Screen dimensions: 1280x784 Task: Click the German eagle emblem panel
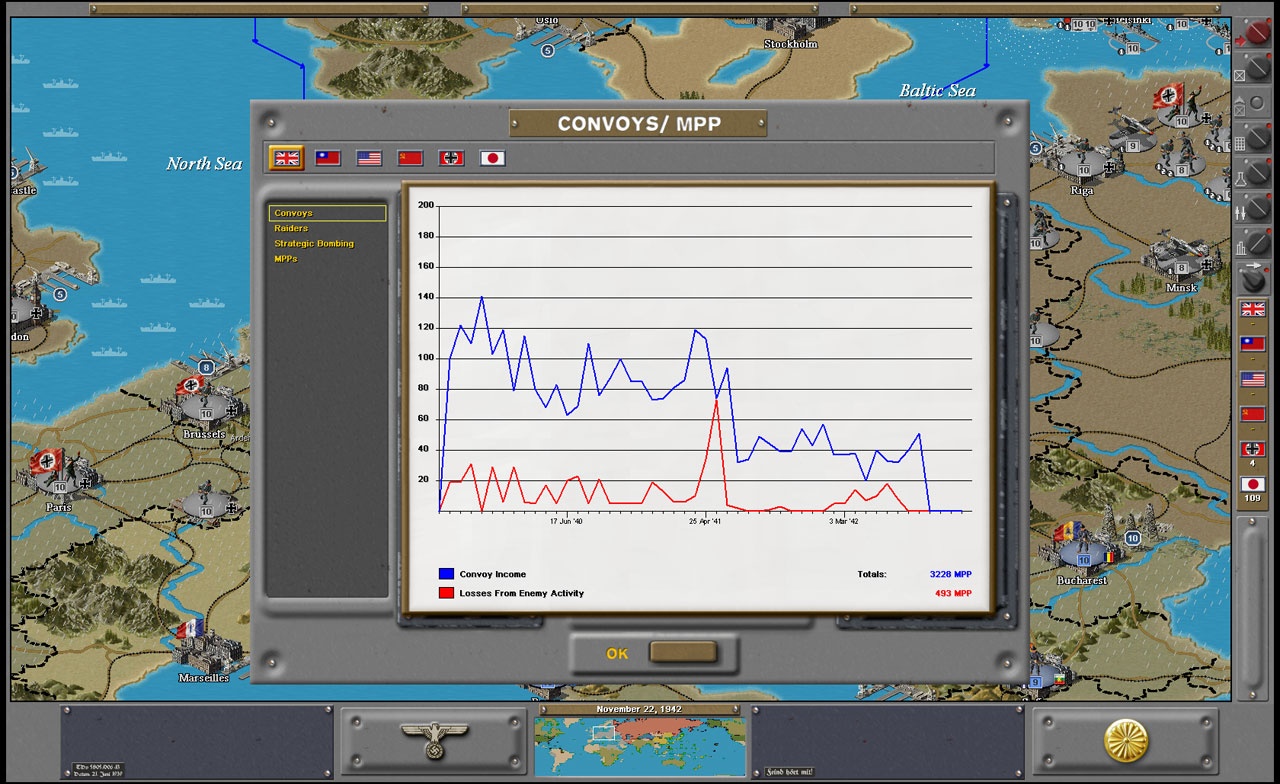pos(432,740)
